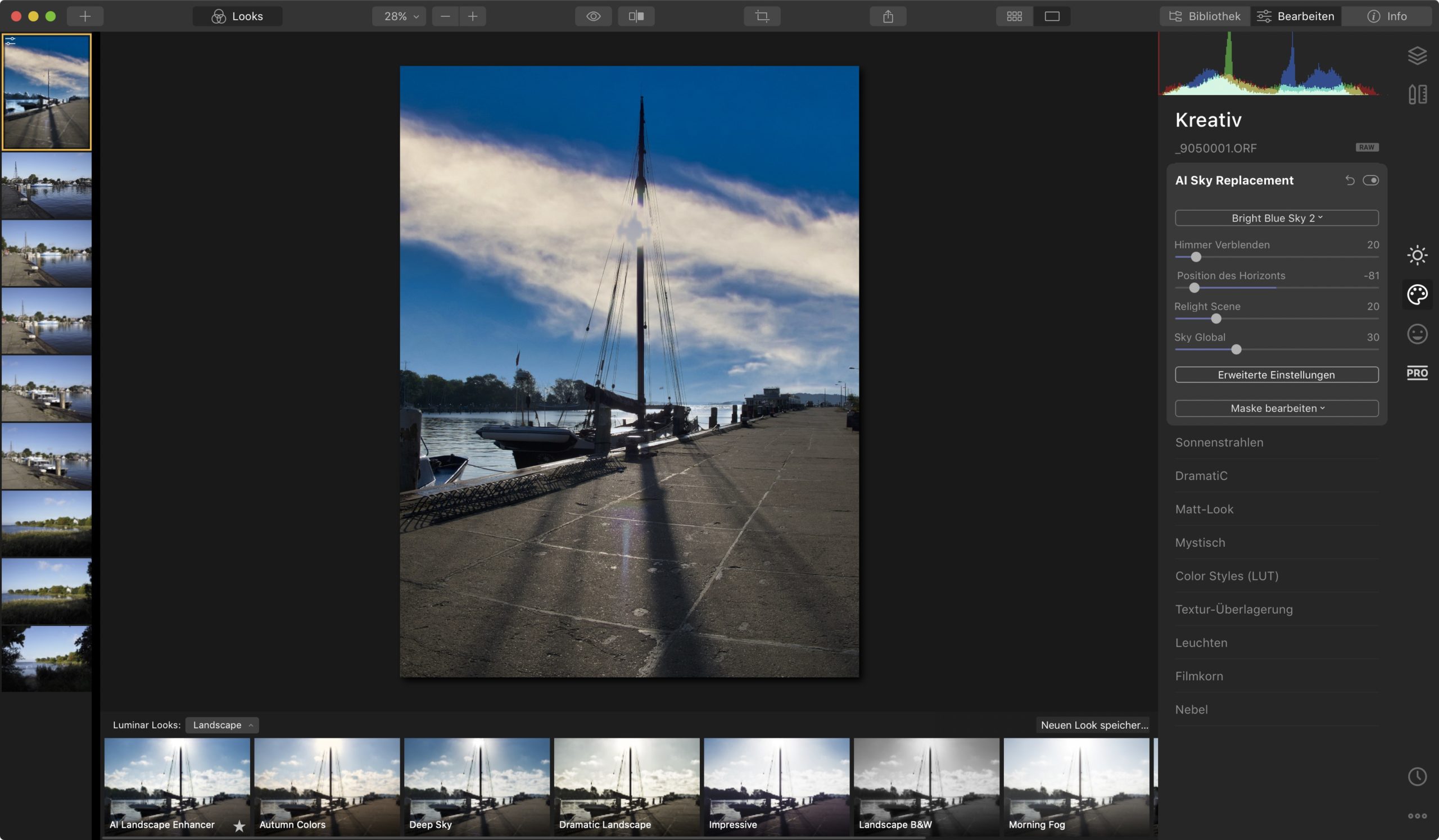This screenshot has height=840, width=1439.
Task: Apply the Deep Sky look
Action: coord(477,787)
